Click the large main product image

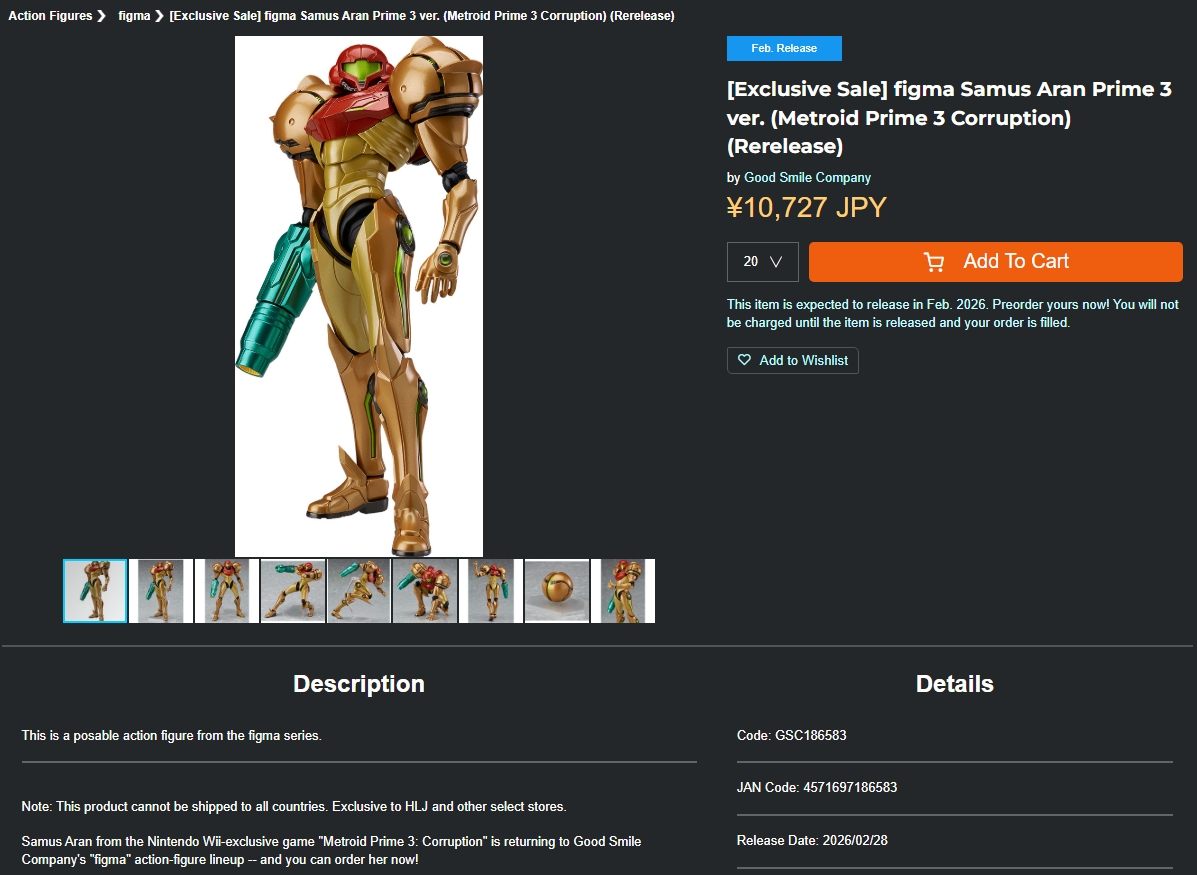(359, 296)
